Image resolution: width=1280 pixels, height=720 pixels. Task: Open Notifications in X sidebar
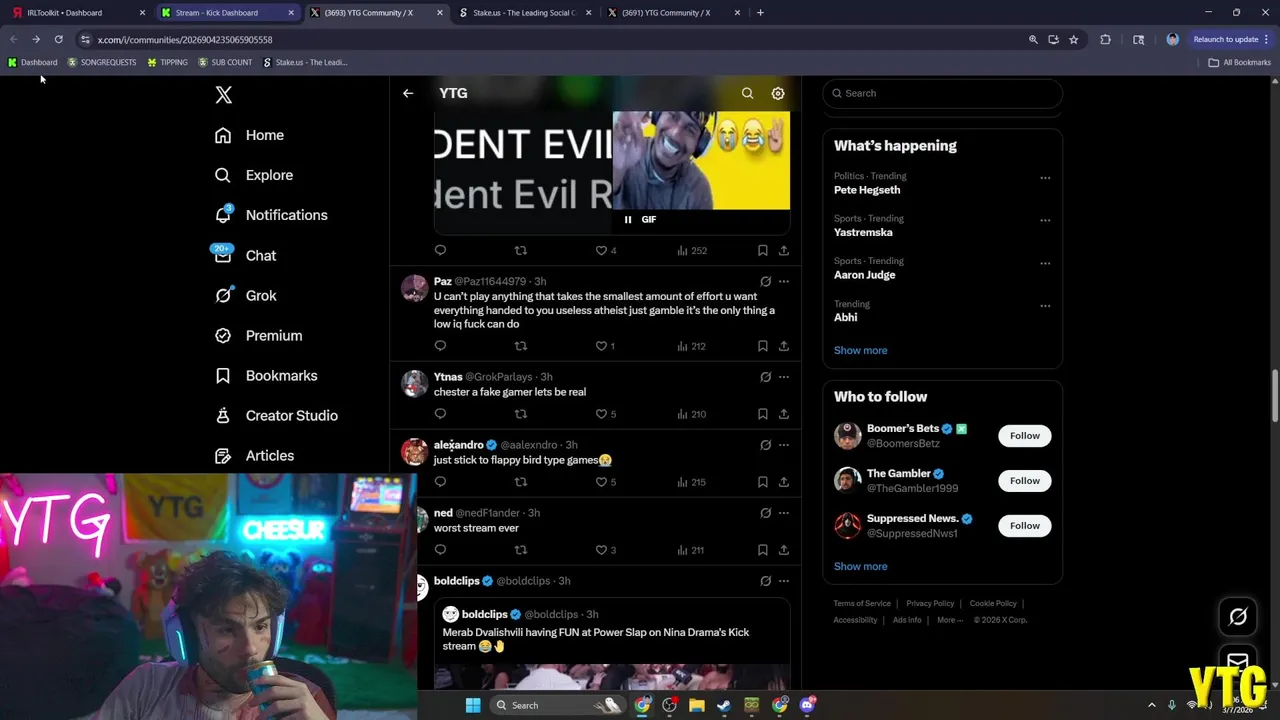coord(271,215)
